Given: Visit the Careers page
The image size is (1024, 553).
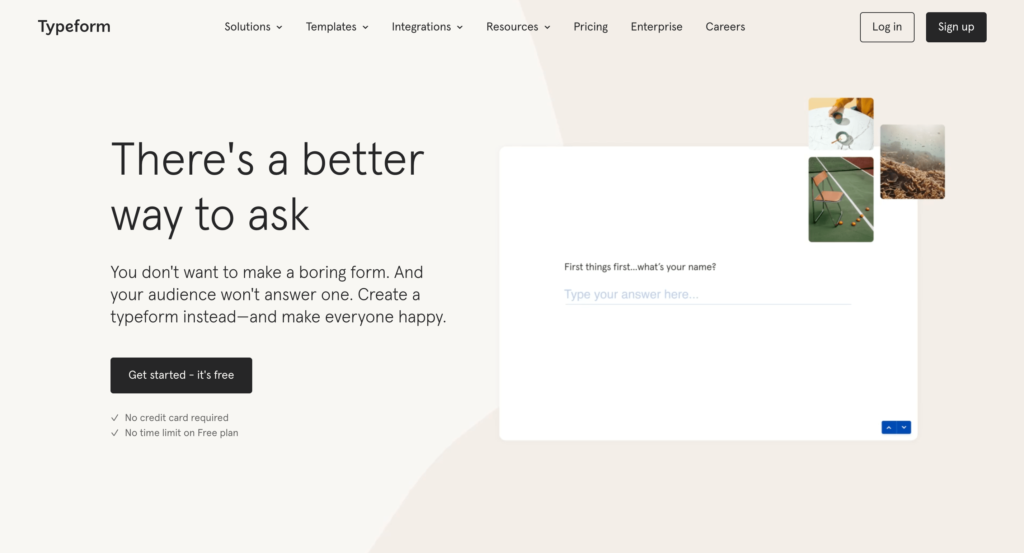Looking at the screenshot, I should (725, 27).
